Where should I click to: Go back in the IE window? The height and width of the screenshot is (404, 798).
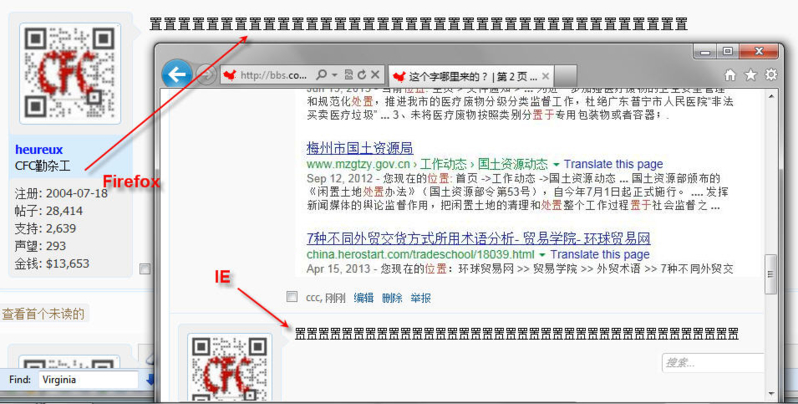(x=177, y=74)
